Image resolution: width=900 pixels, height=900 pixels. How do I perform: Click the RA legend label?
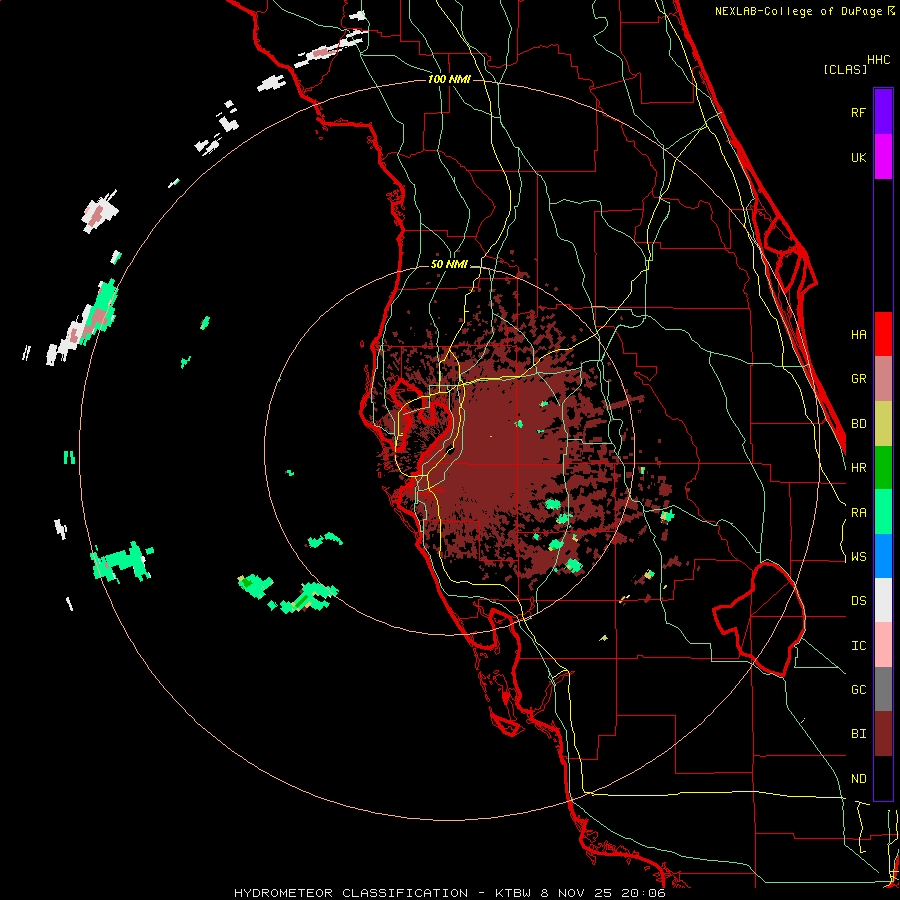click(858, 513)
